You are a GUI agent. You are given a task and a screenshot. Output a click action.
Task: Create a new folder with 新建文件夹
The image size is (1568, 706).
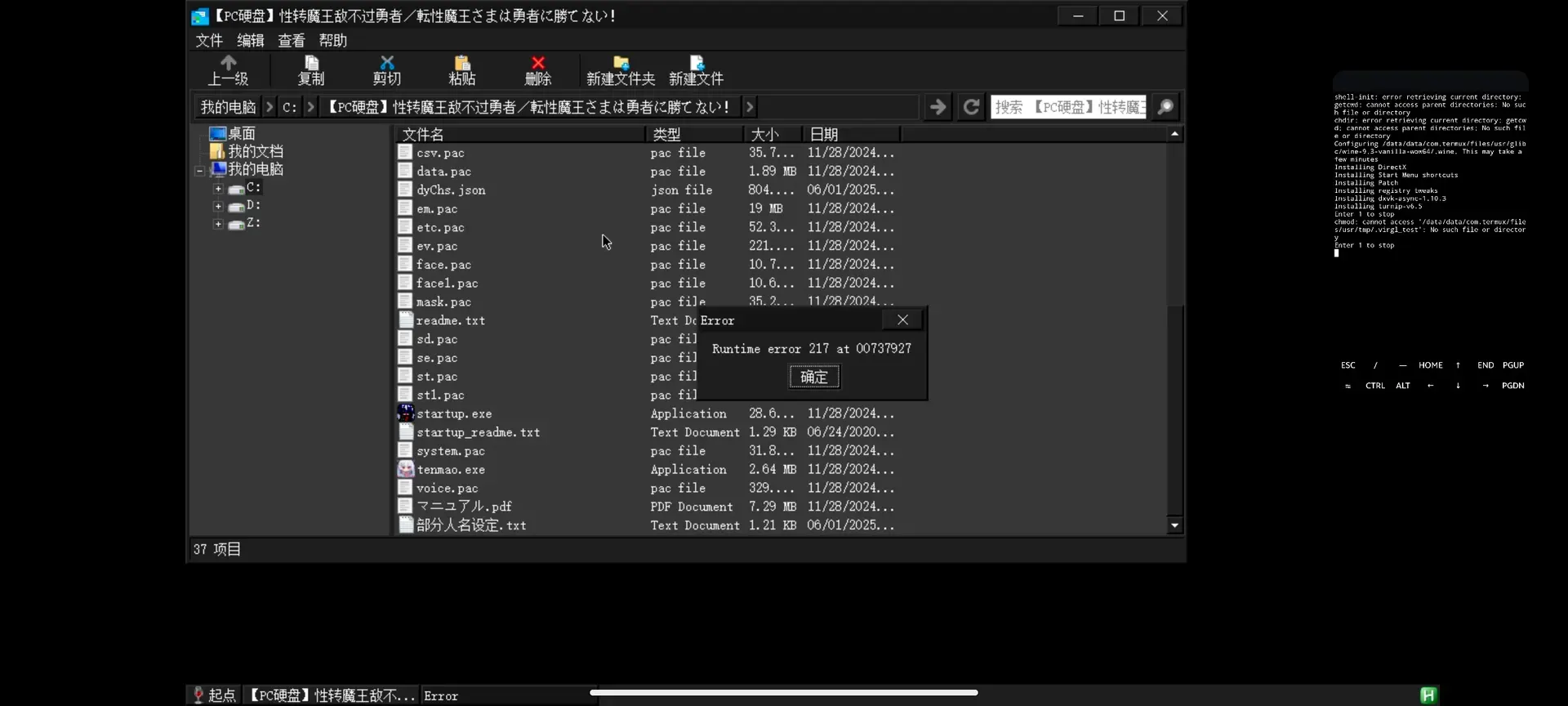(621, 70)
